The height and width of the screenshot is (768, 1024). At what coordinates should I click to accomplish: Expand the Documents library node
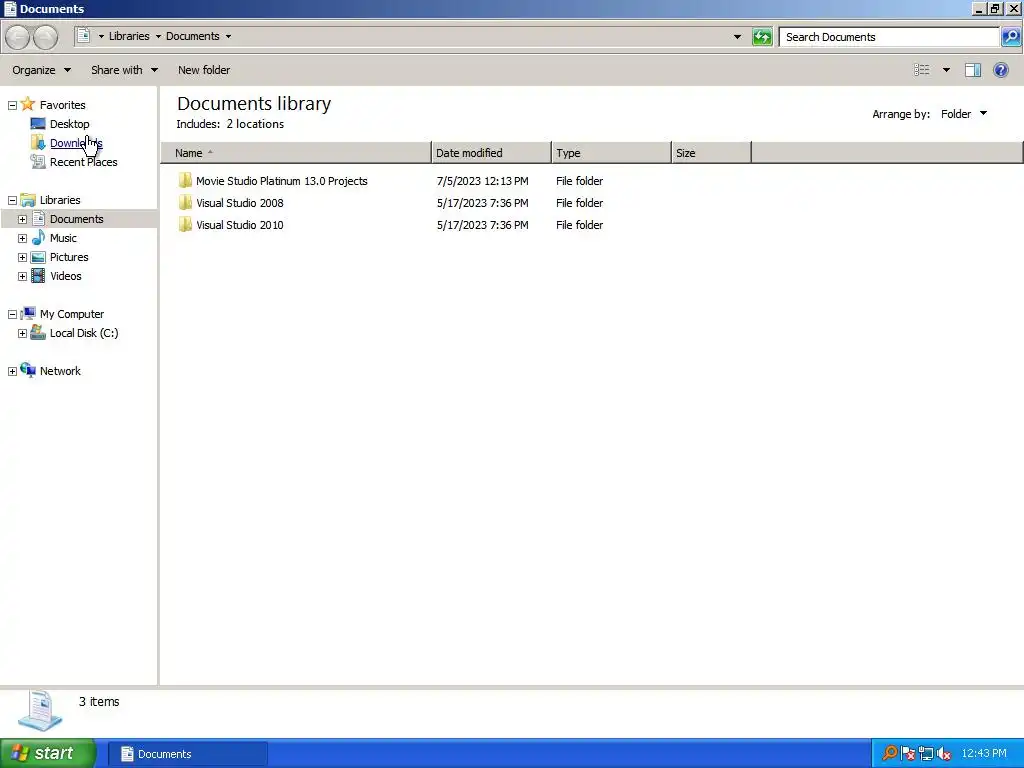tap(22, 219)
